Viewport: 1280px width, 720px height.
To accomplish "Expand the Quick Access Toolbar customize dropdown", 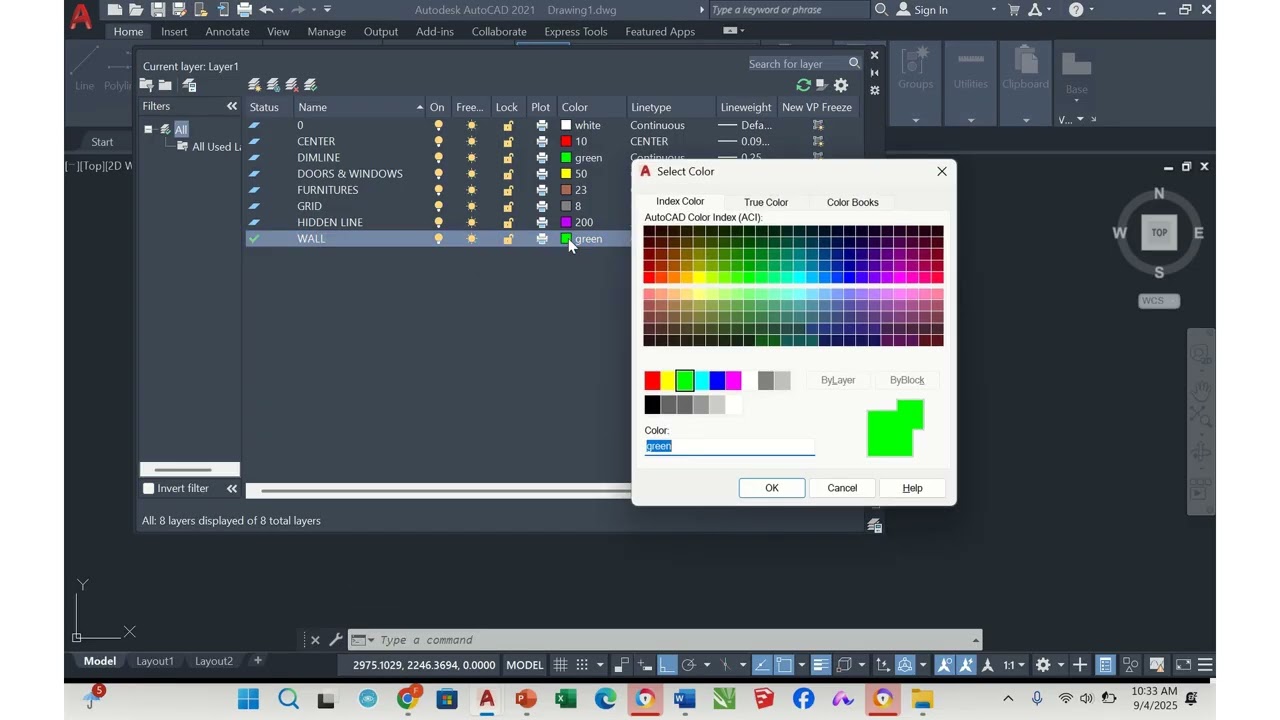I will pyautogui.click(x=327, y=10).
